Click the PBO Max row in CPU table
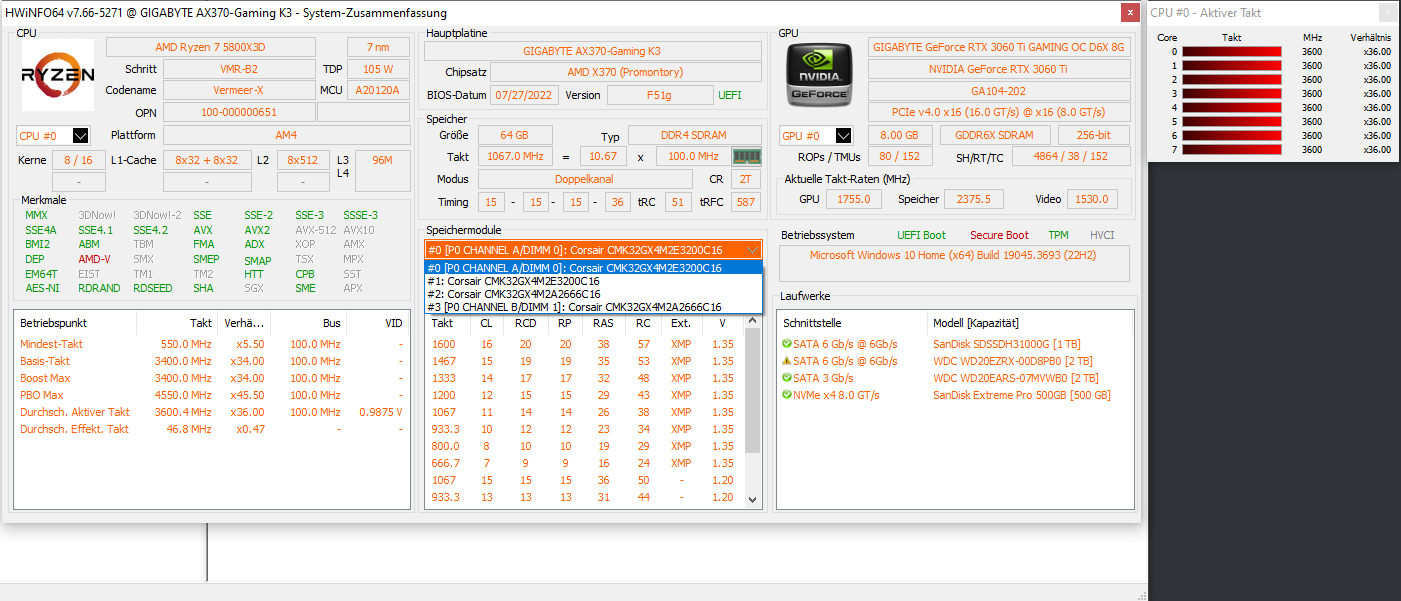Screen dimensions: 1401x601 [x=212, y=395]
